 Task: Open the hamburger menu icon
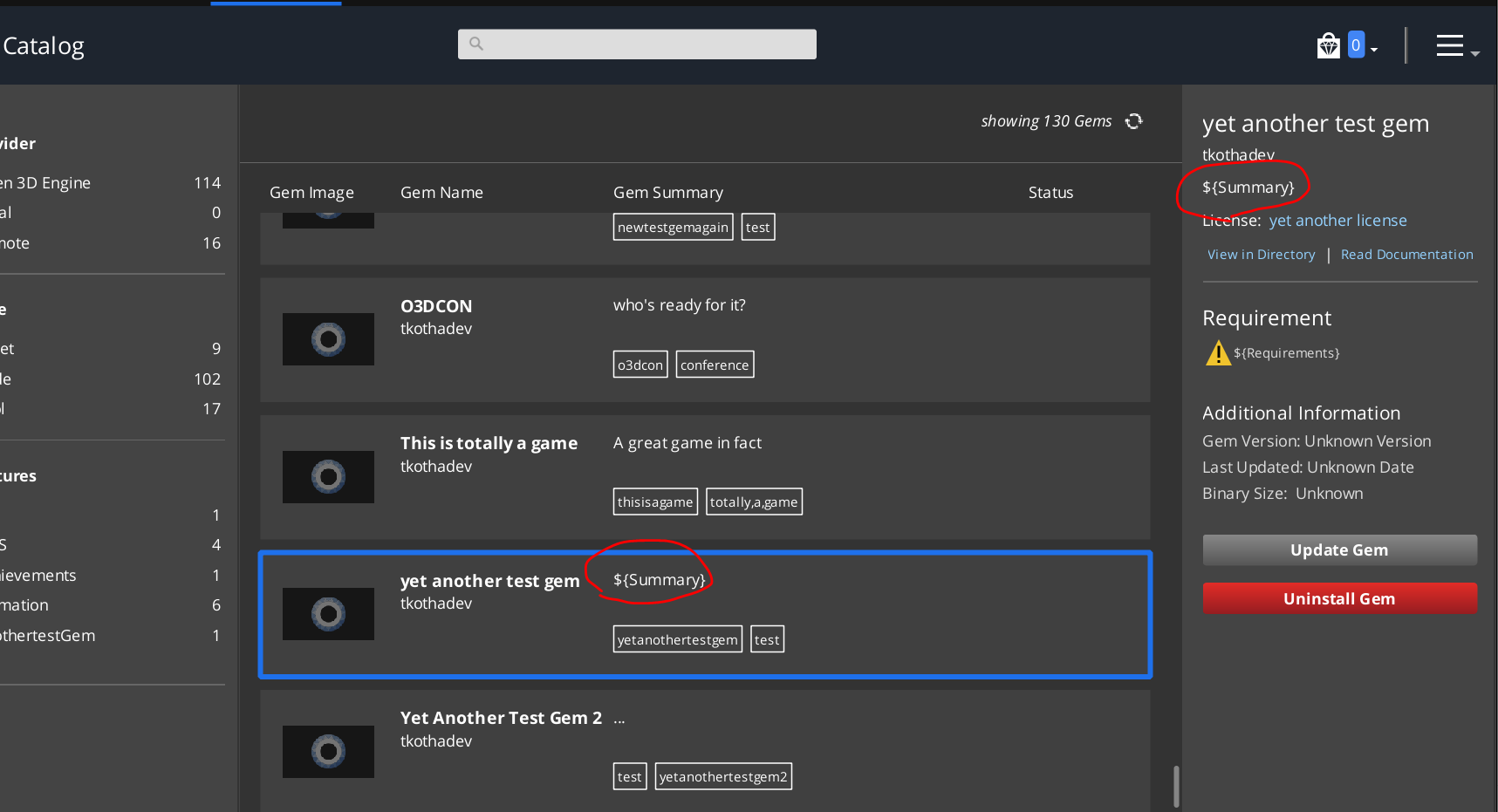1449,44
